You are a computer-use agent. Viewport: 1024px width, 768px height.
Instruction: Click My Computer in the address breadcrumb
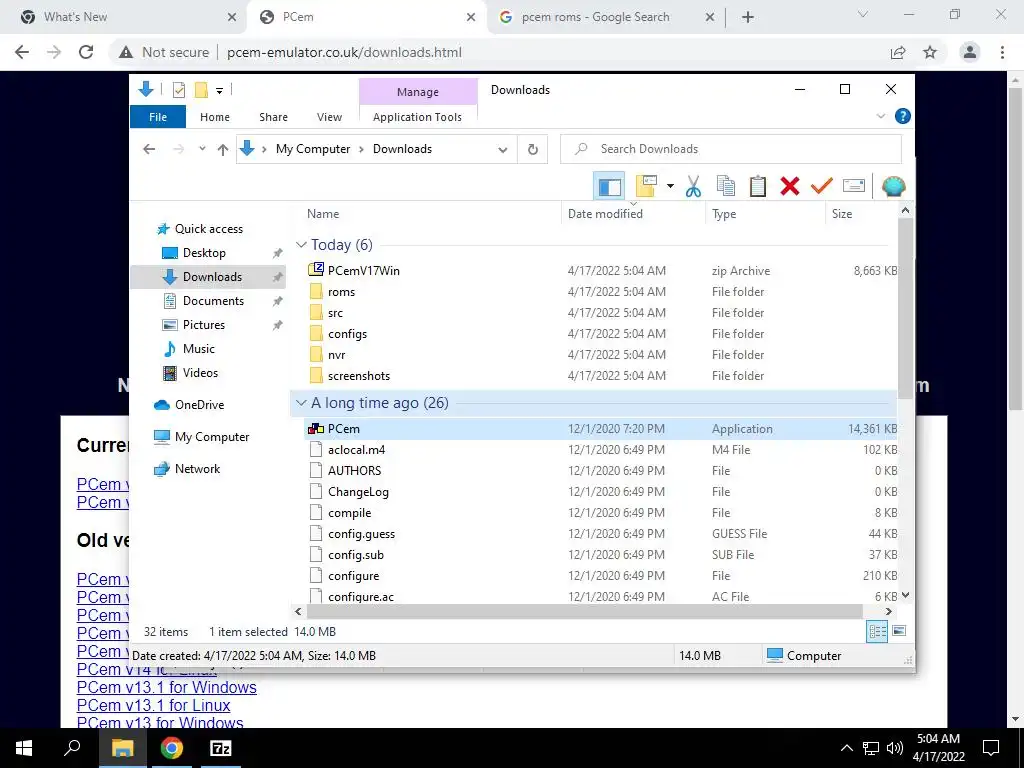click(313, 149)
